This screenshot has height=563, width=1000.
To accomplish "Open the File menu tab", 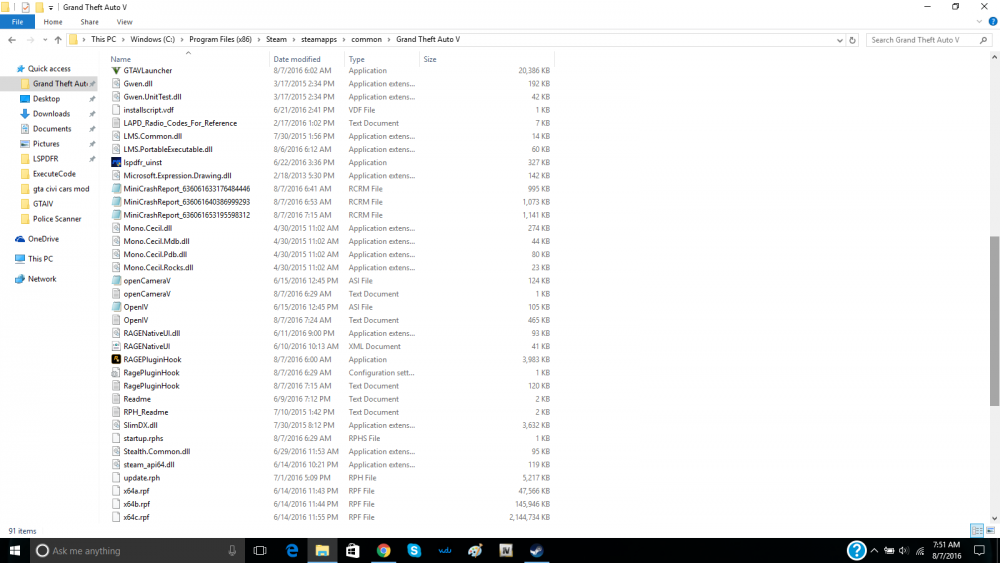I will point(17,22).
